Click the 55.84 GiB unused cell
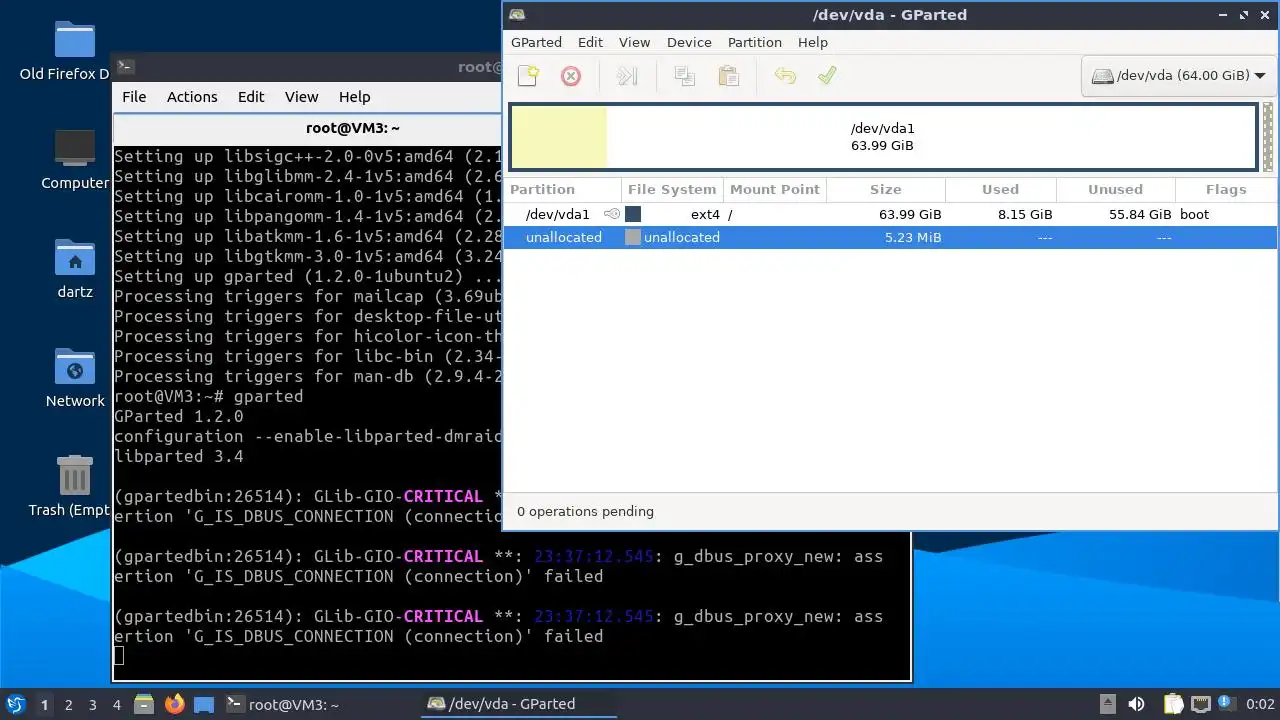1280x720 pixels. point(1139,214)
